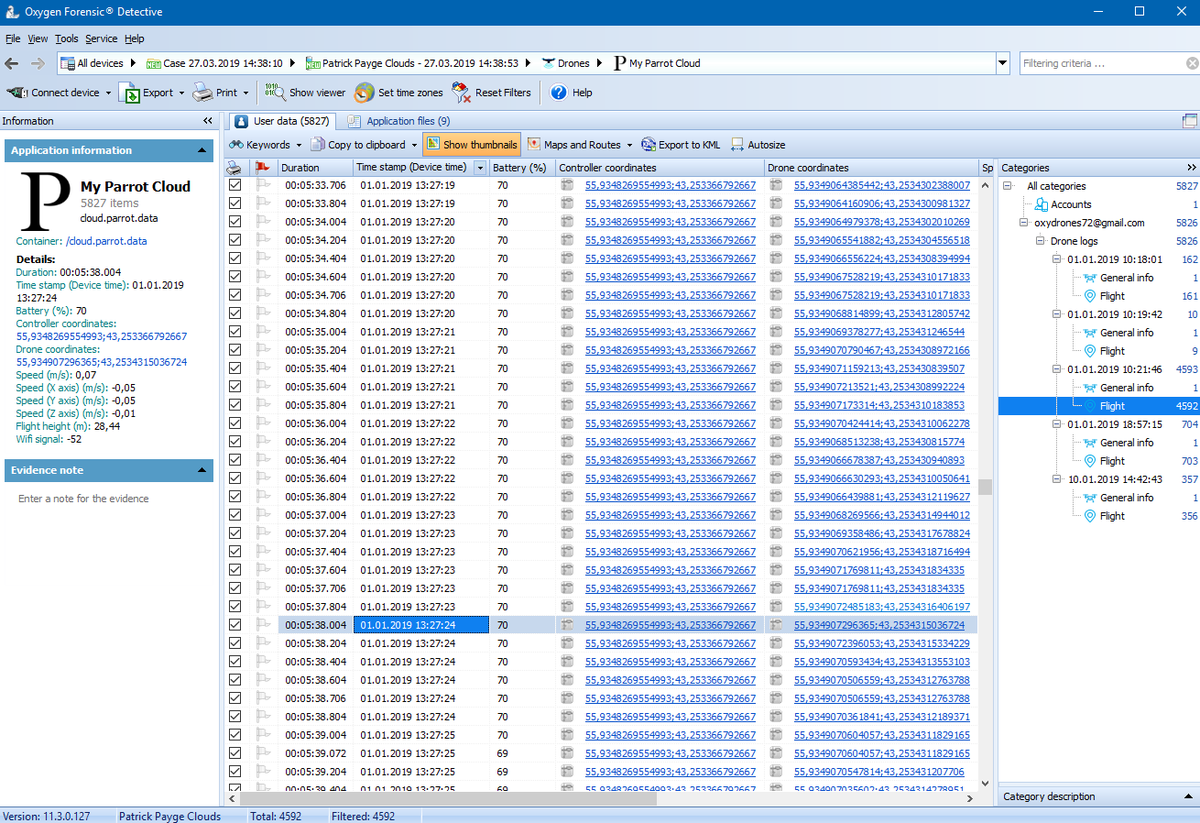The height and width of the screenshot is (823, 1200).
Task: Open the Service menu
Action: (101, 39)
